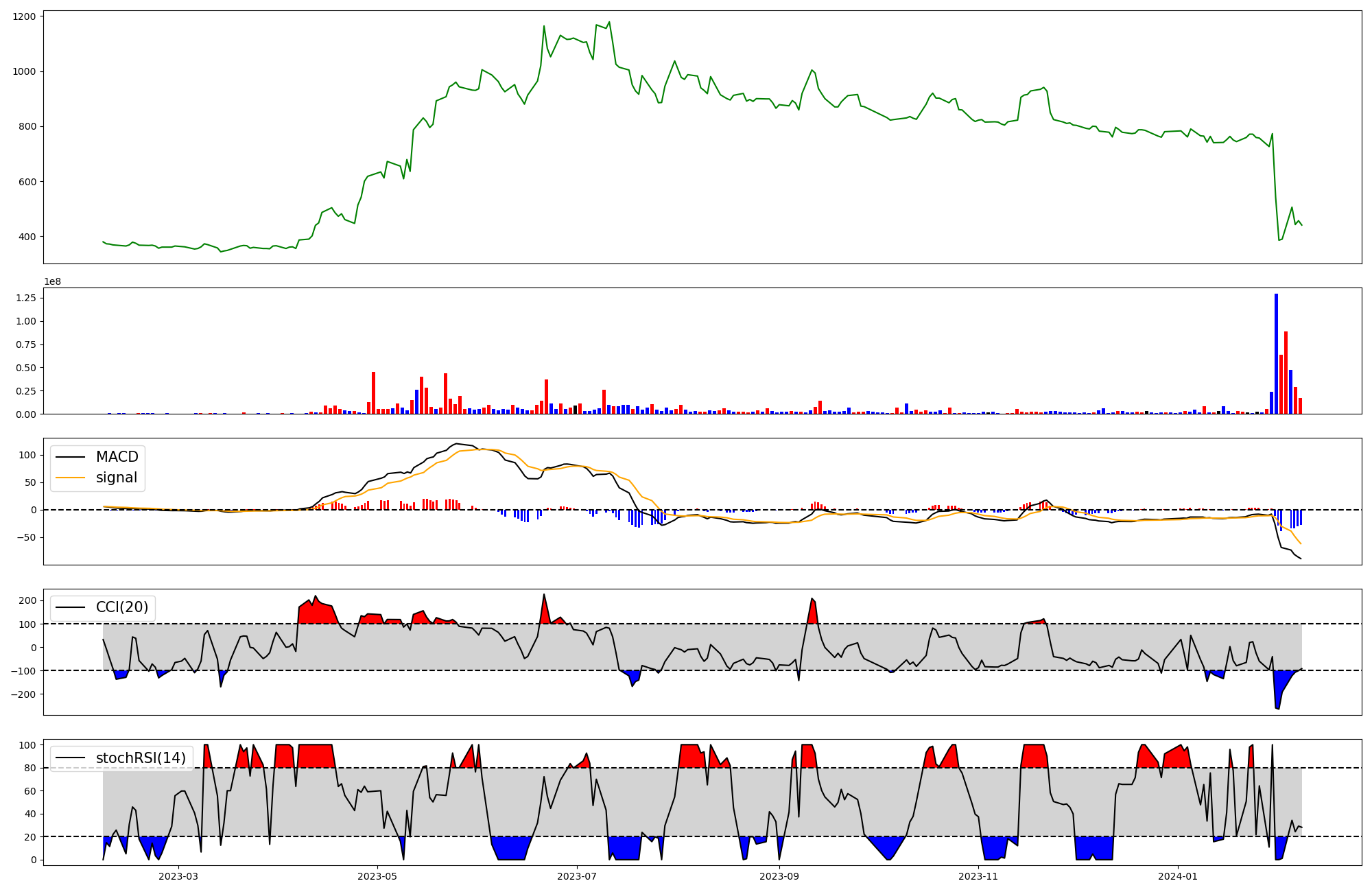1372x892 pixels.
Task: Click the 2023-05 x-axis date label
Action: pos(377,876)
